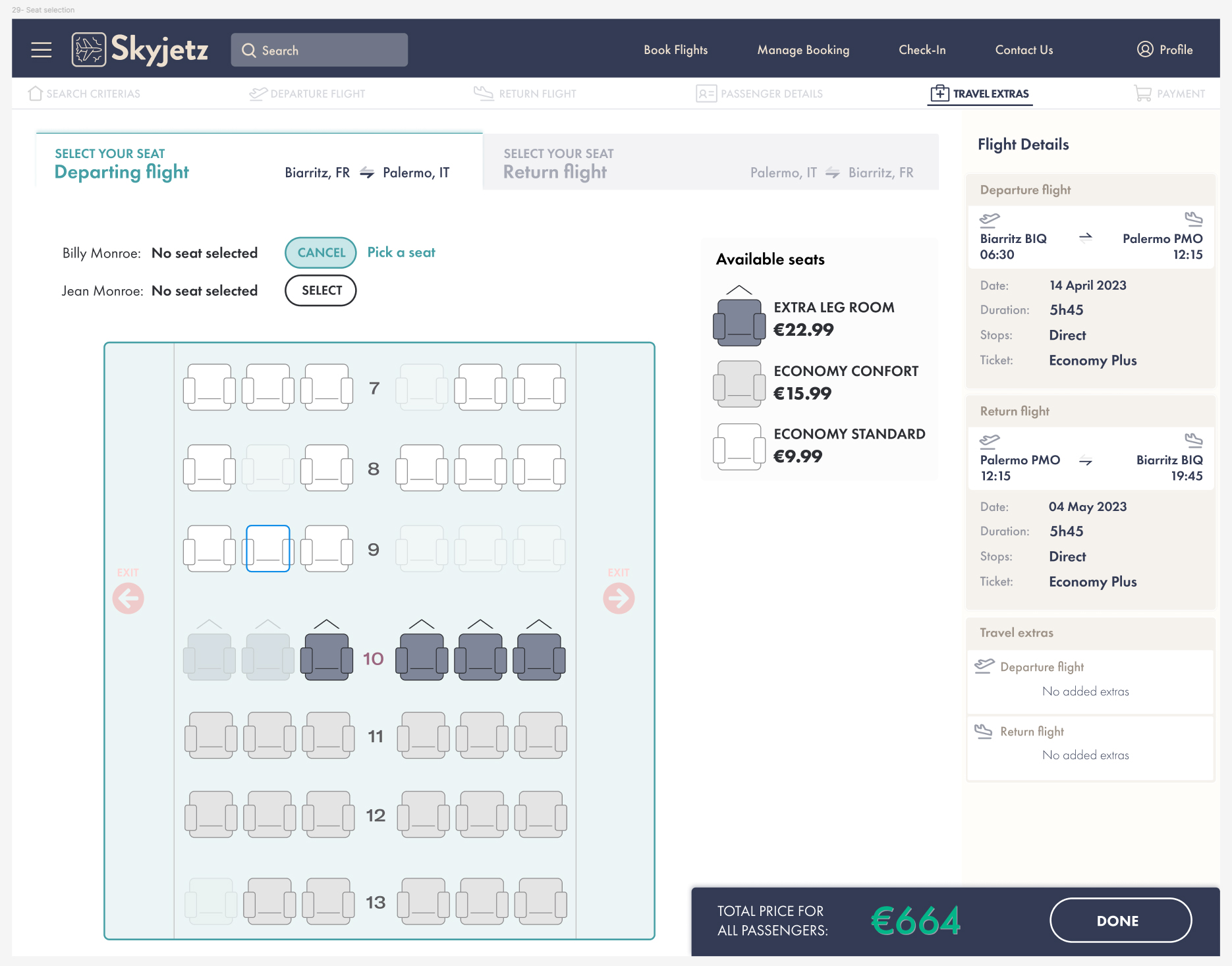Click the Extra Leg Room €22.99 price
The height and width of the screenshot is (966, 1232).
click(x=804, y=330)
